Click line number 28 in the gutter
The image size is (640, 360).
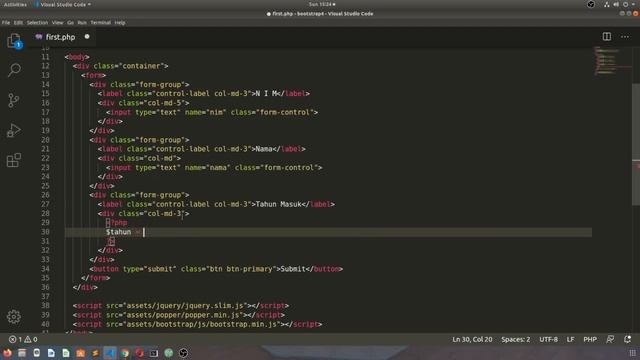tap(45, 213)
